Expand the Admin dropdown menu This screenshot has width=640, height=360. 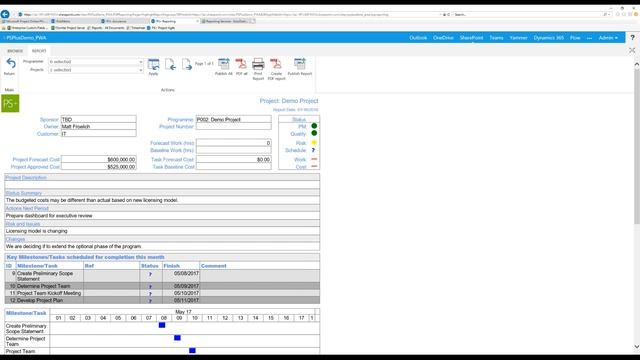pos(608,38)
